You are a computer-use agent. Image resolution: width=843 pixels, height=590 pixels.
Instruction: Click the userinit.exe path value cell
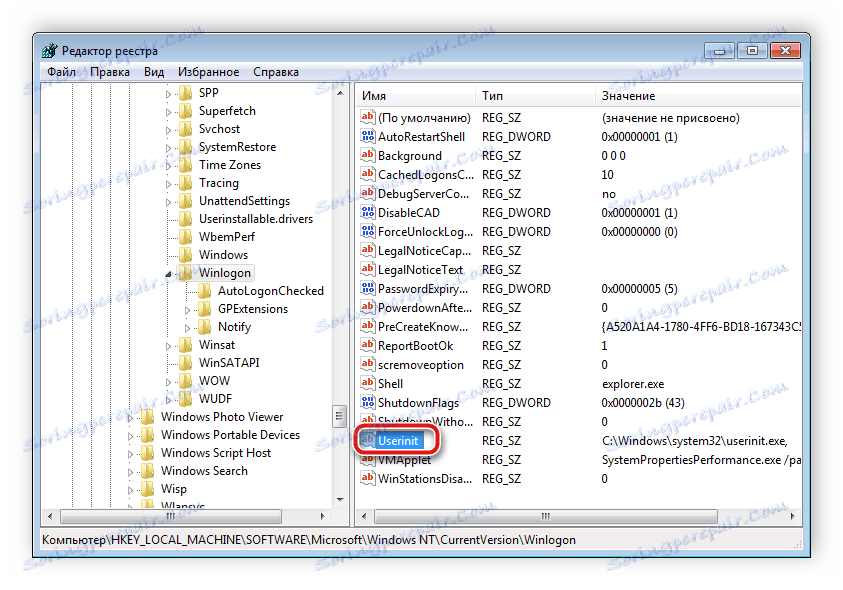click(x=694, y=441)
